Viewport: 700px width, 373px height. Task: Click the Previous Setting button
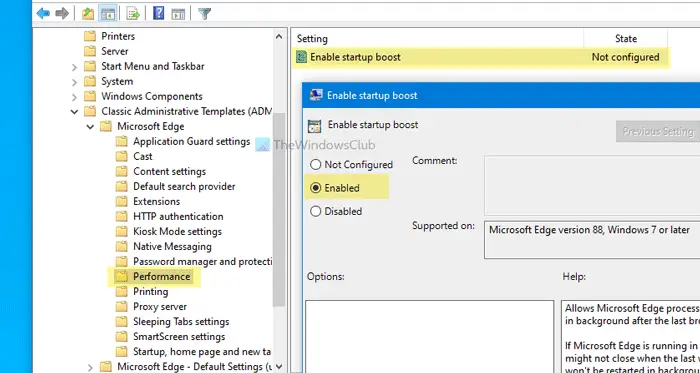[x=658, y=132]
